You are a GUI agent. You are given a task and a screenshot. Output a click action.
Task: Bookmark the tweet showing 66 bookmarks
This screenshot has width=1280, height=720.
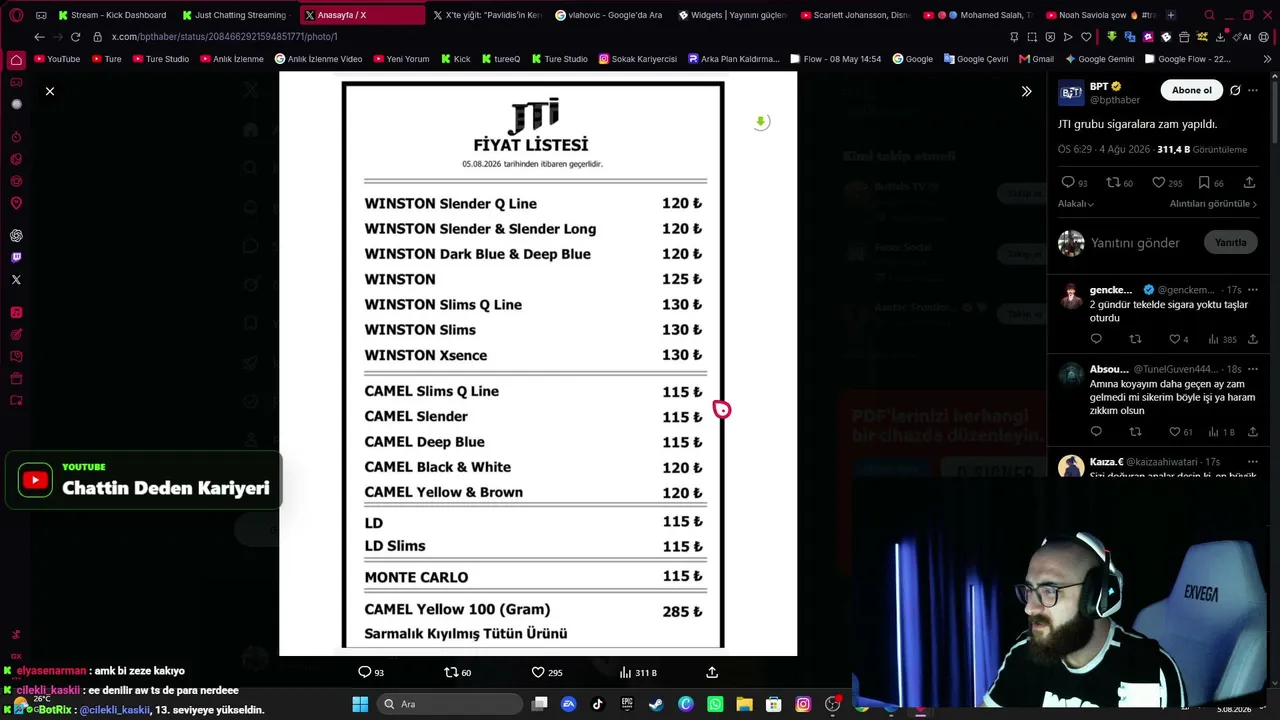point(1211,183)
